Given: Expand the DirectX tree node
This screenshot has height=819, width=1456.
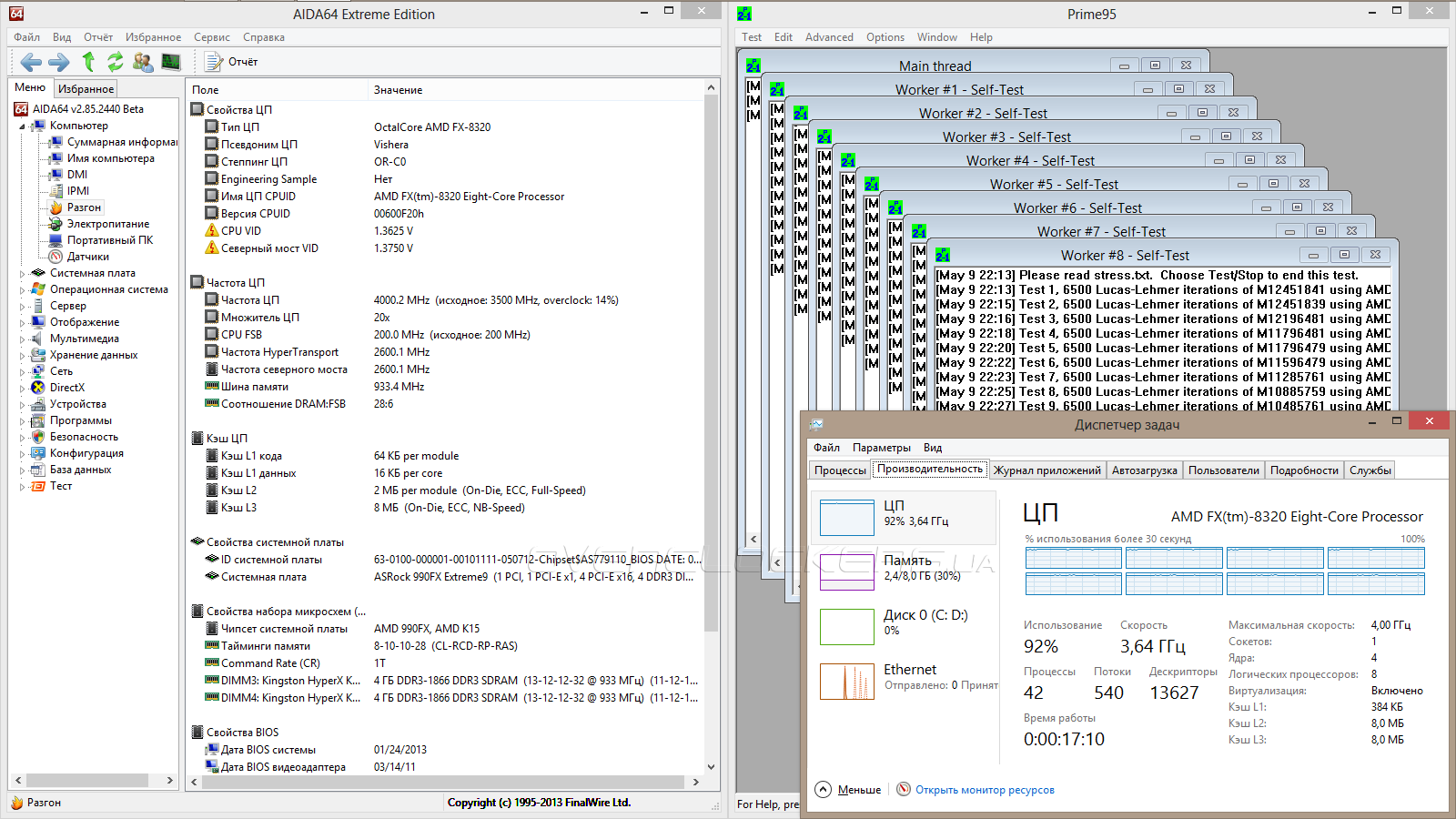Looking at the screenshot, I should point(22,388).
